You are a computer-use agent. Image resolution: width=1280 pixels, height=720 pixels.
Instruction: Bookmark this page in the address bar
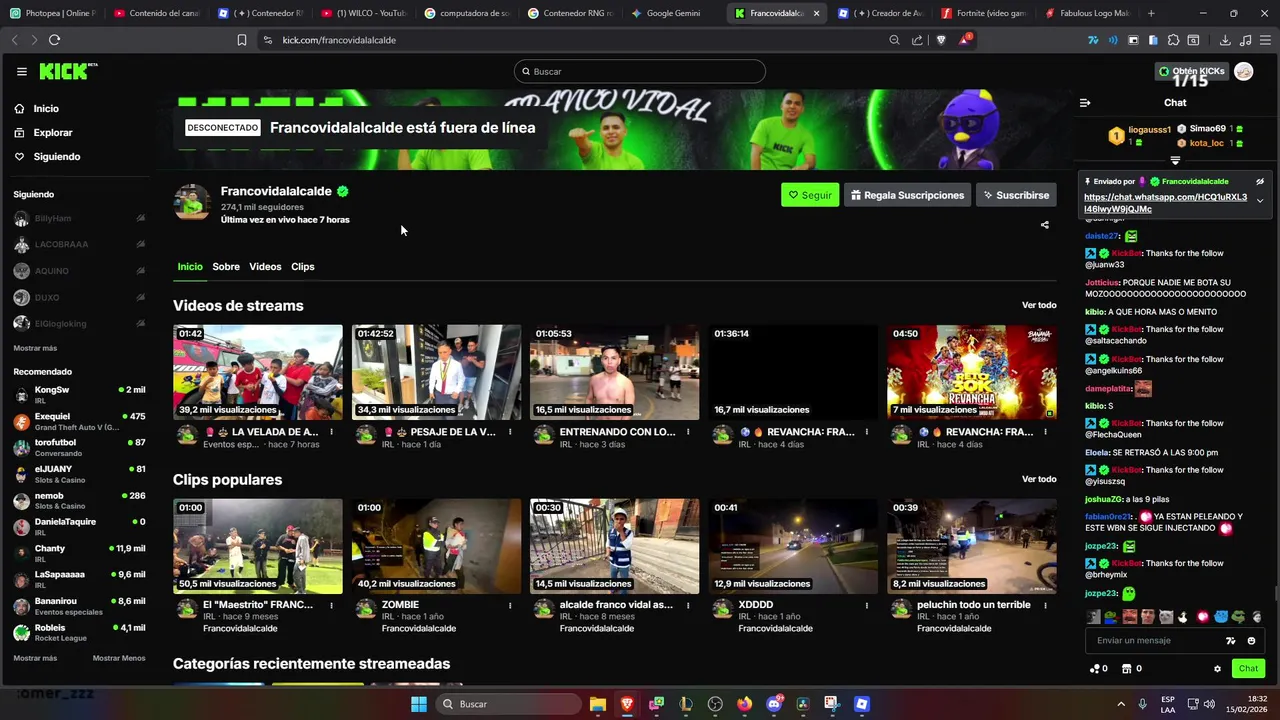click(242, 40)
